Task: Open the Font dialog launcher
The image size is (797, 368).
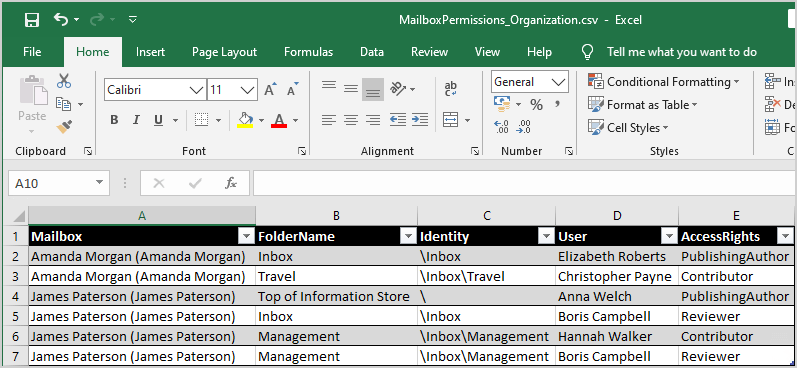Action: (x=302, y=151)
